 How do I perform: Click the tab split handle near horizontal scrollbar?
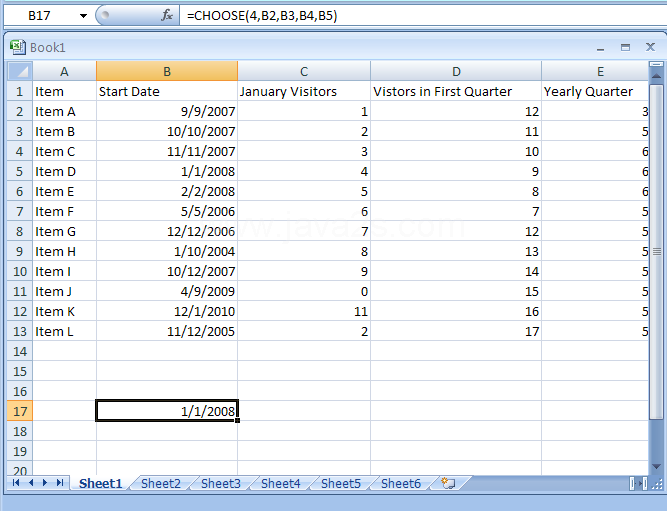point(633,483)
